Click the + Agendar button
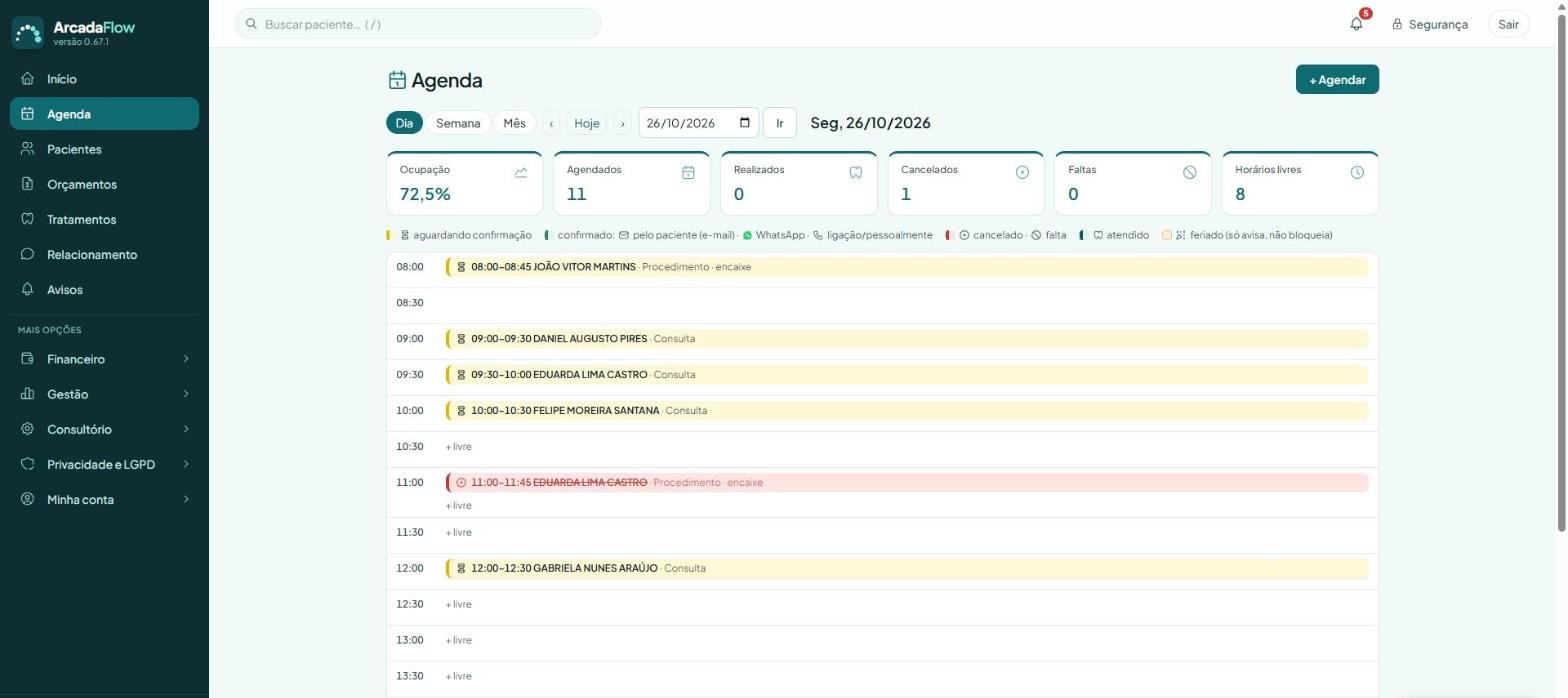The height and width of the screenshot is (698, 1568). pos(1337,79)
